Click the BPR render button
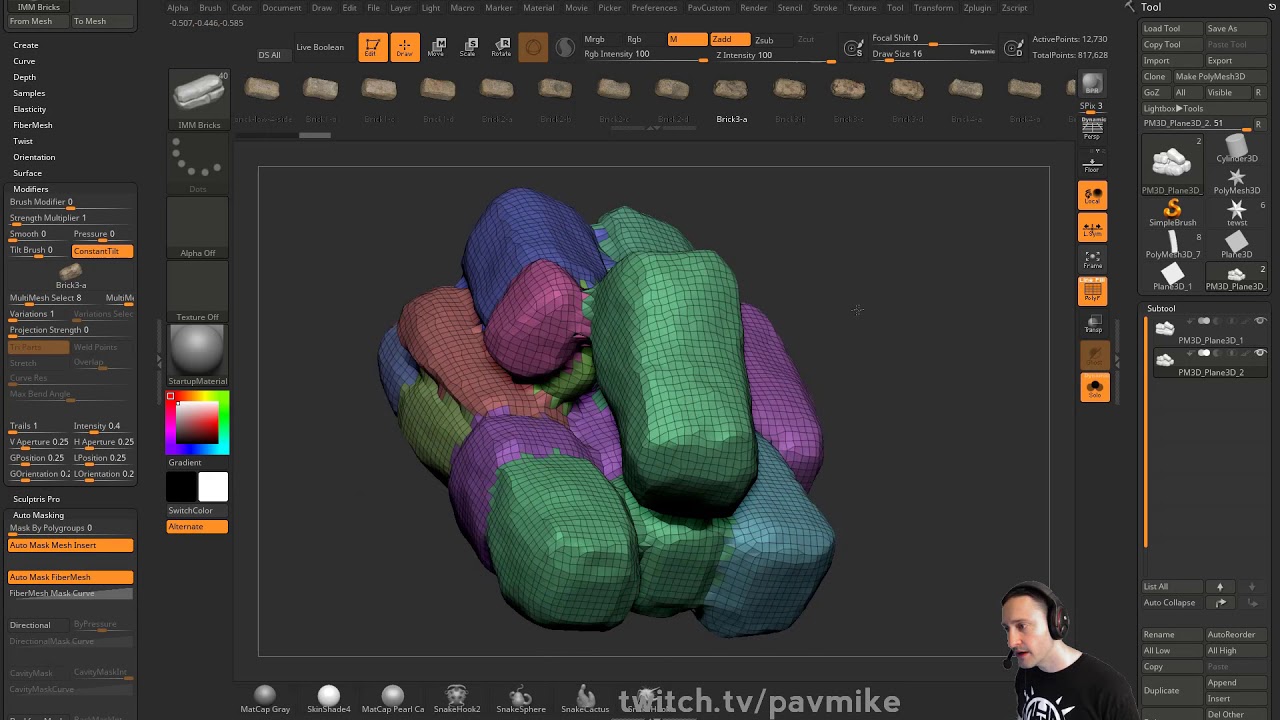 point(1092,85)
